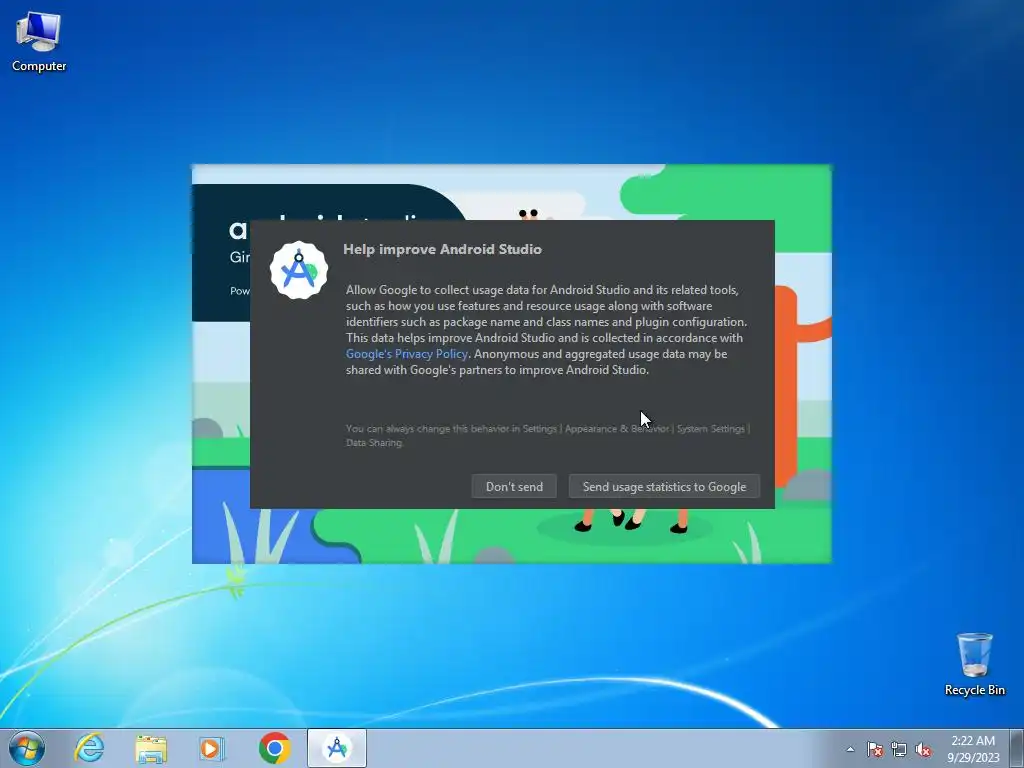
Task: Click the muted volume tray icon
Action: [923, 749]
